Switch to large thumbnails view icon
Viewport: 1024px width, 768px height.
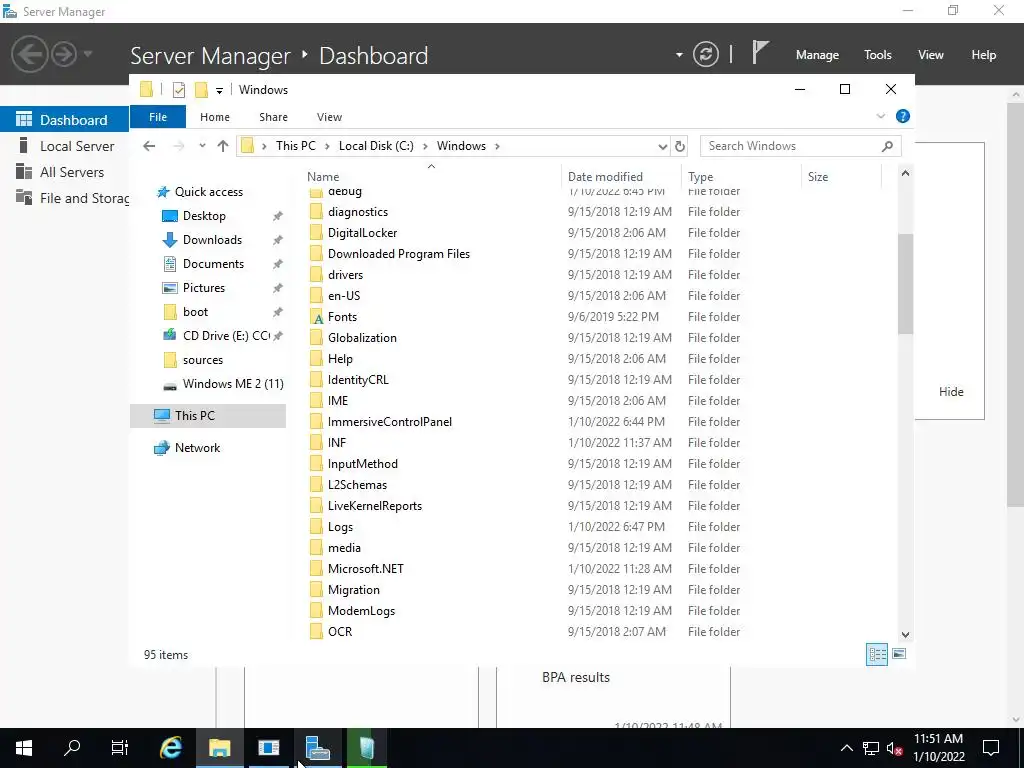pos(899,654)
